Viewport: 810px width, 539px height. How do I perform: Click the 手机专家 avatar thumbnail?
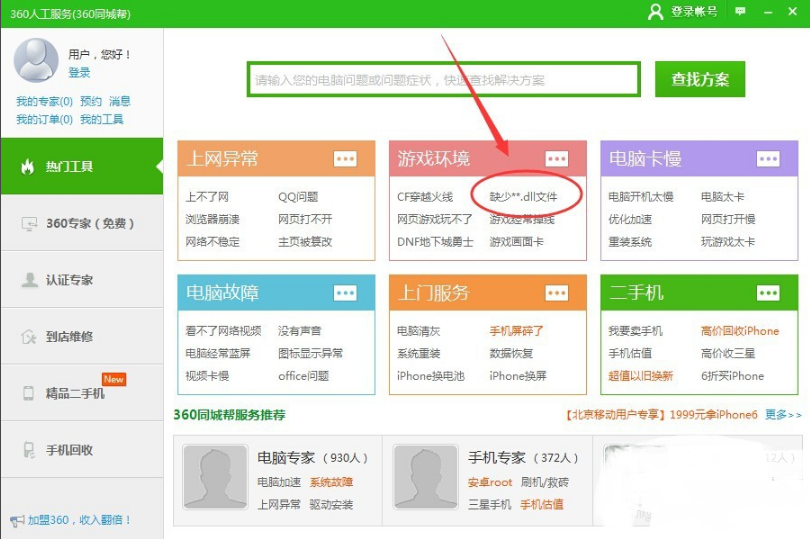tap(426, 478)
